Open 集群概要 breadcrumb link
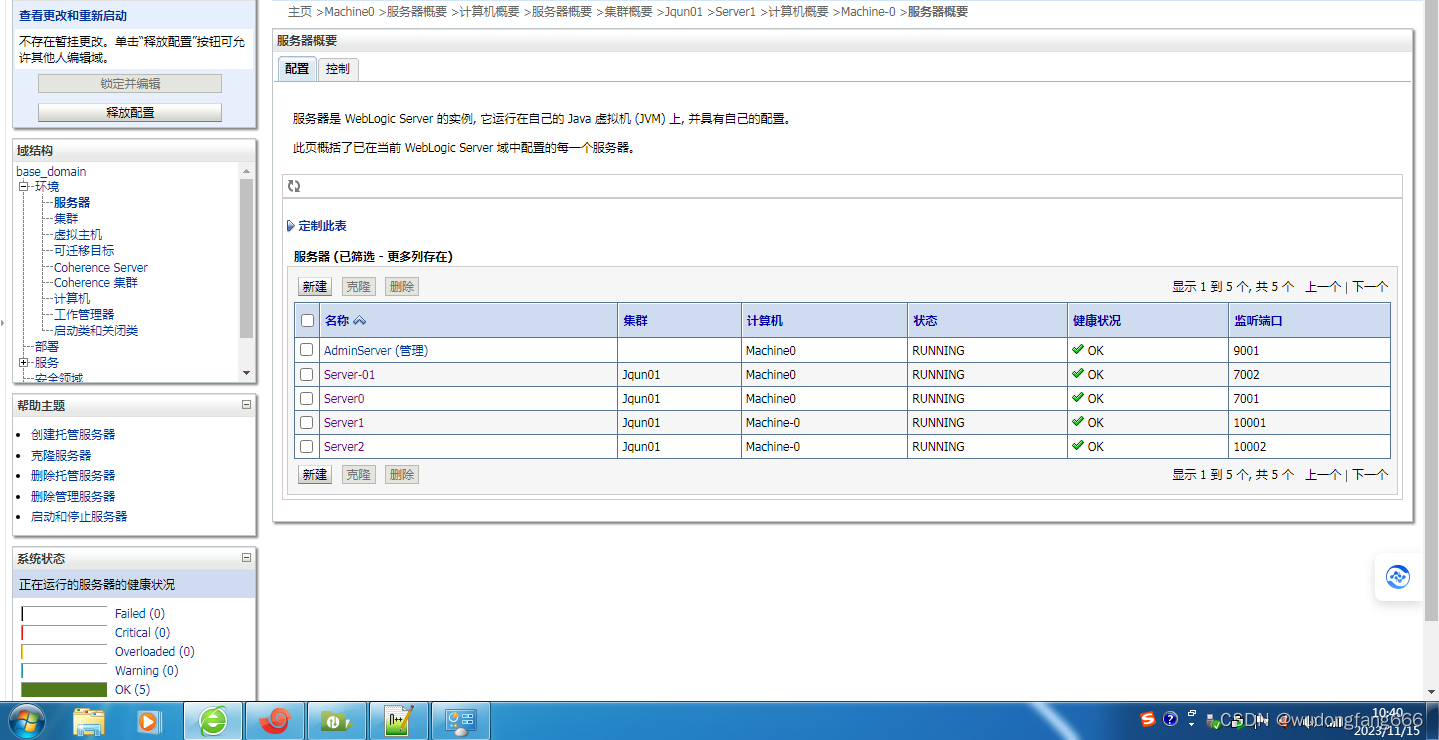This screenshot has height=740, width=1439. pyautogui.click(x=628, y=12)
